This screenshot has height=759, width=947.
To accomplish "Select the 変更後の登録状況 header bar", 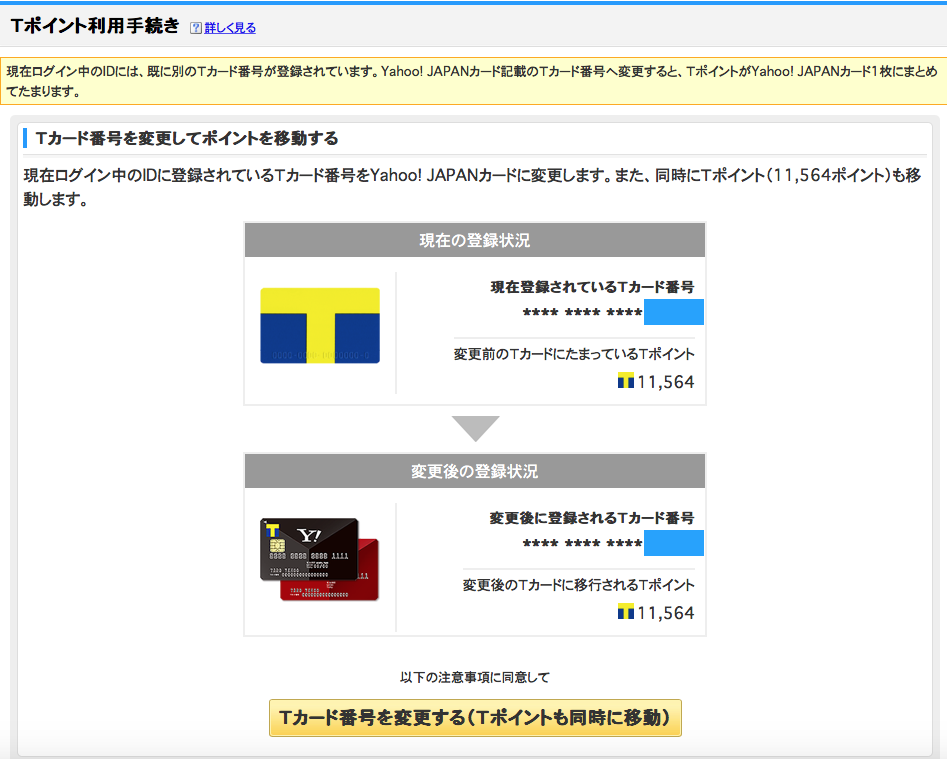I will pyautogui.click(x=475, y=471).
